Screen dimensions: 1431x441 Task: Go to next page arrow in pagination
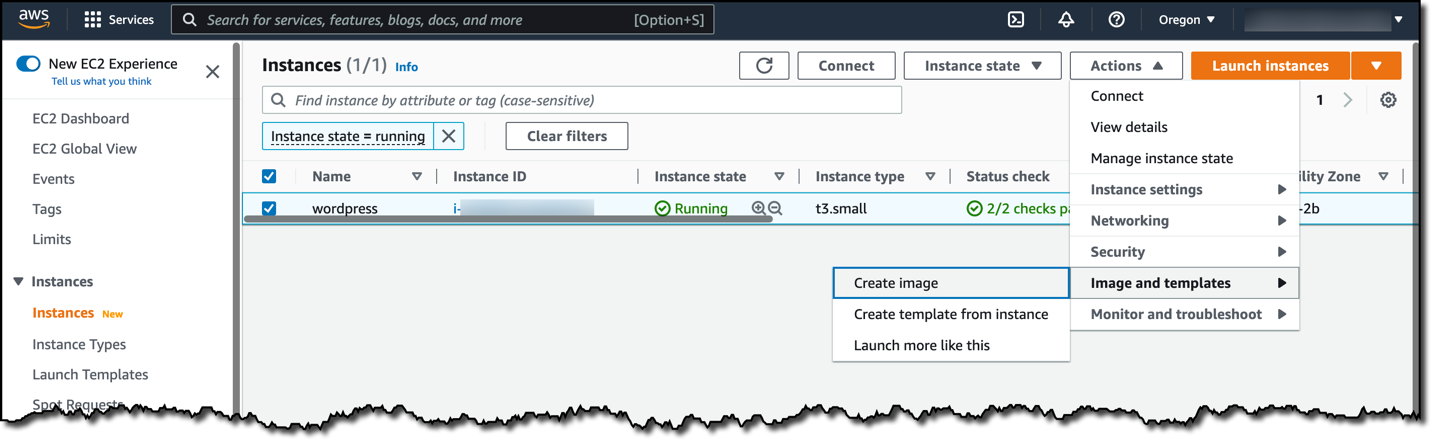(x=1348, y=100)
